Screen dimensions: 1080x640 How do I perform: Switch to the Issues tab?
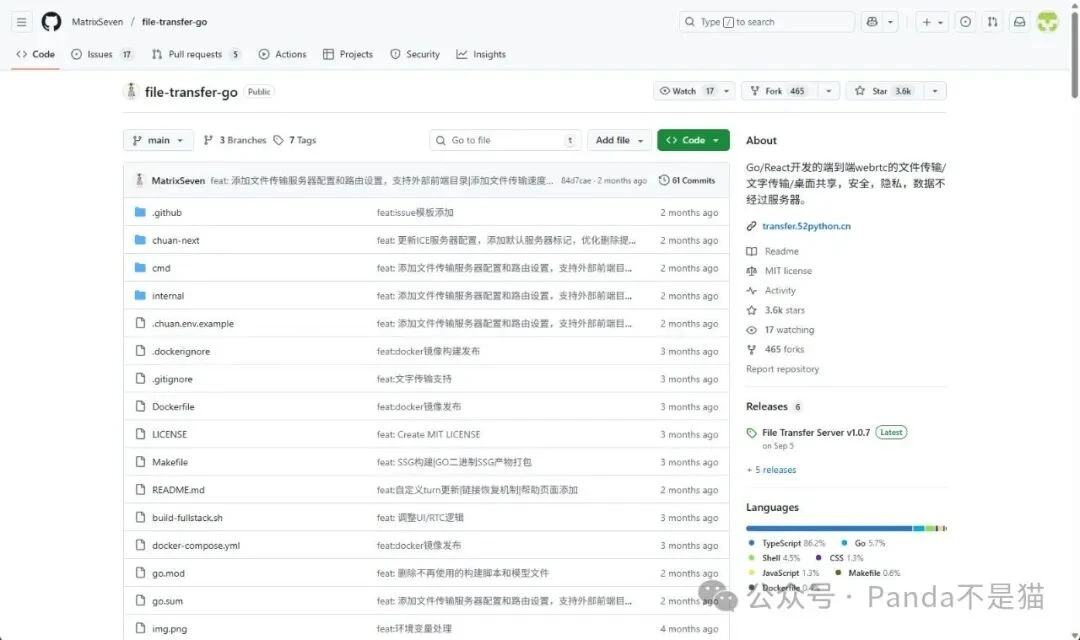click(x=100, y=54)
